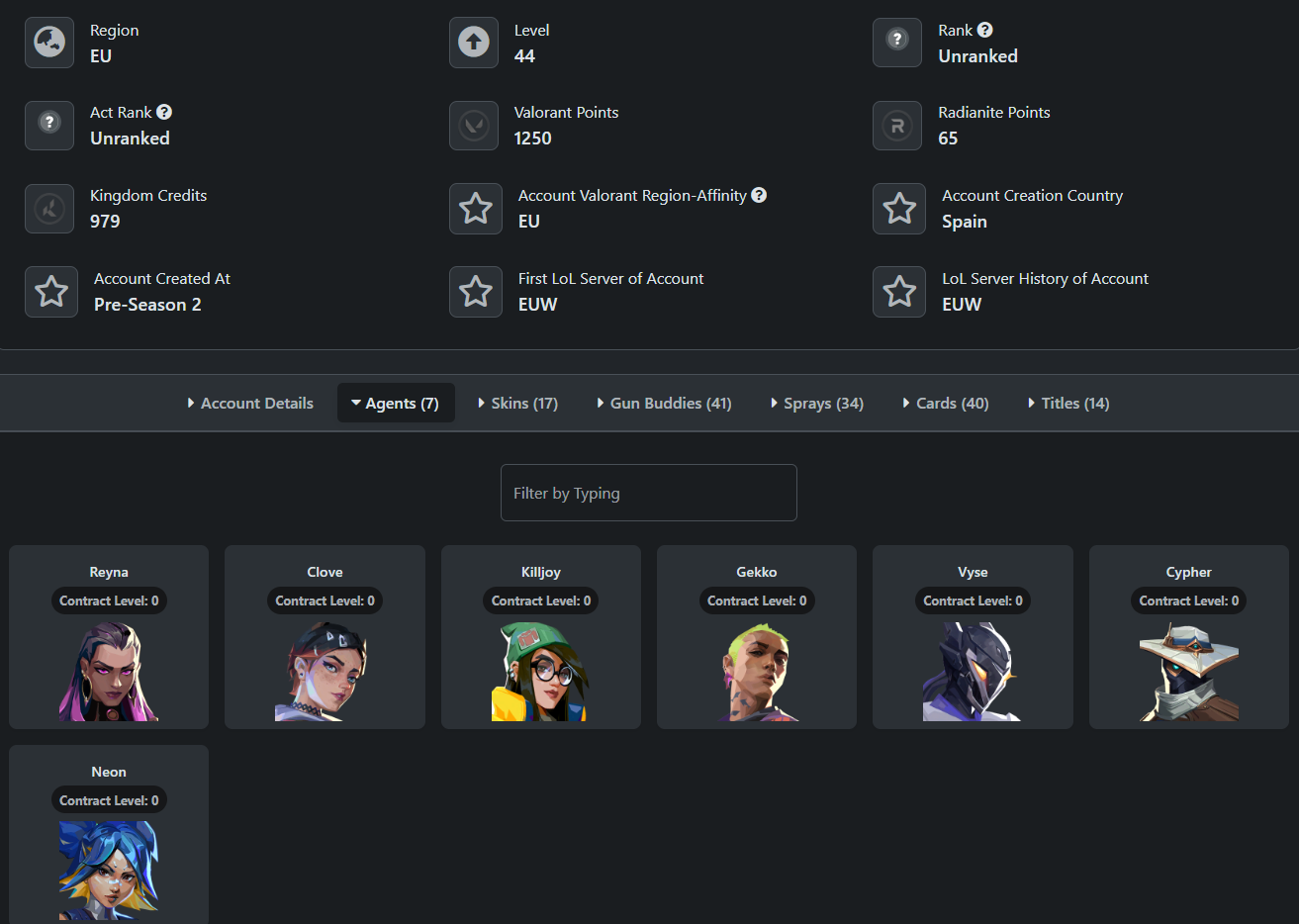Click the star icon for First LoL Server
This screenshot has width=1299, height=924.
[476, 292]
